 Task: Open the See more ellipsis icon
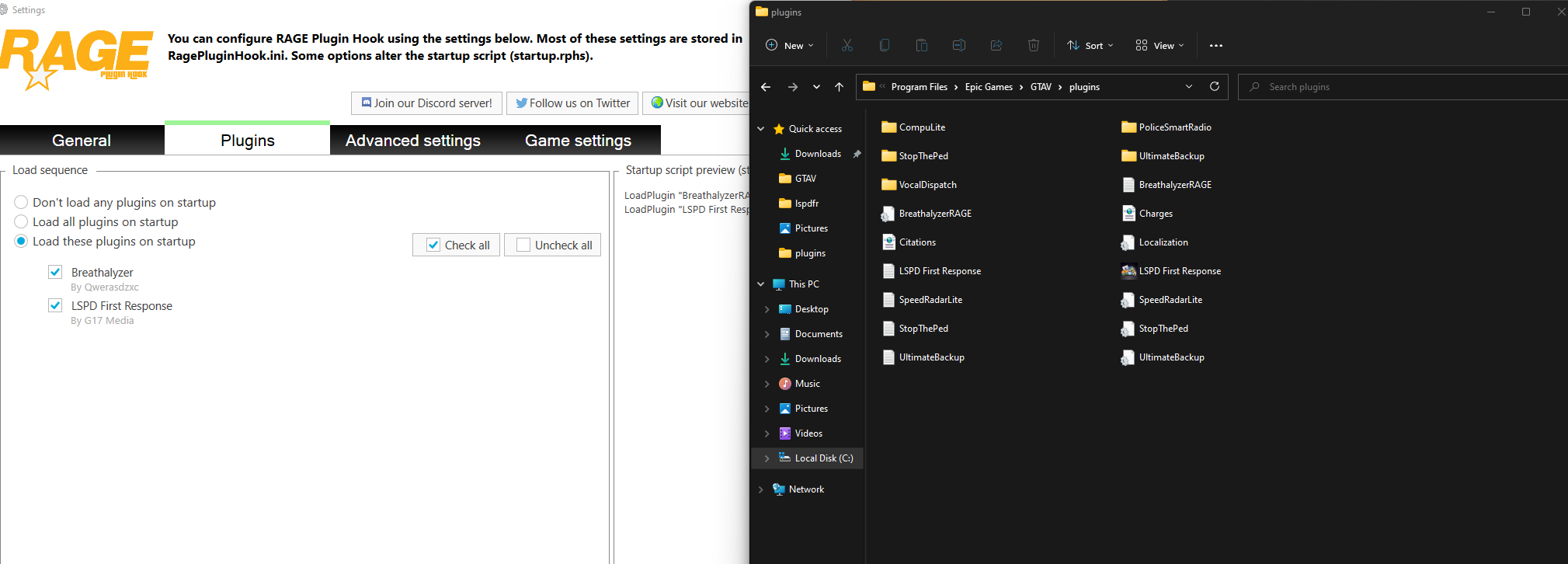click(x=1215, y=46)
